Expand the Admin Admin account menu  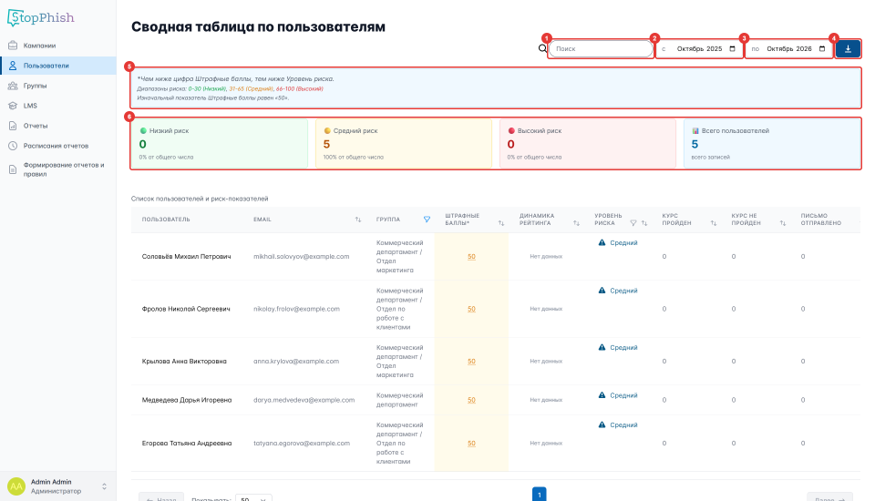coord(104,486)
